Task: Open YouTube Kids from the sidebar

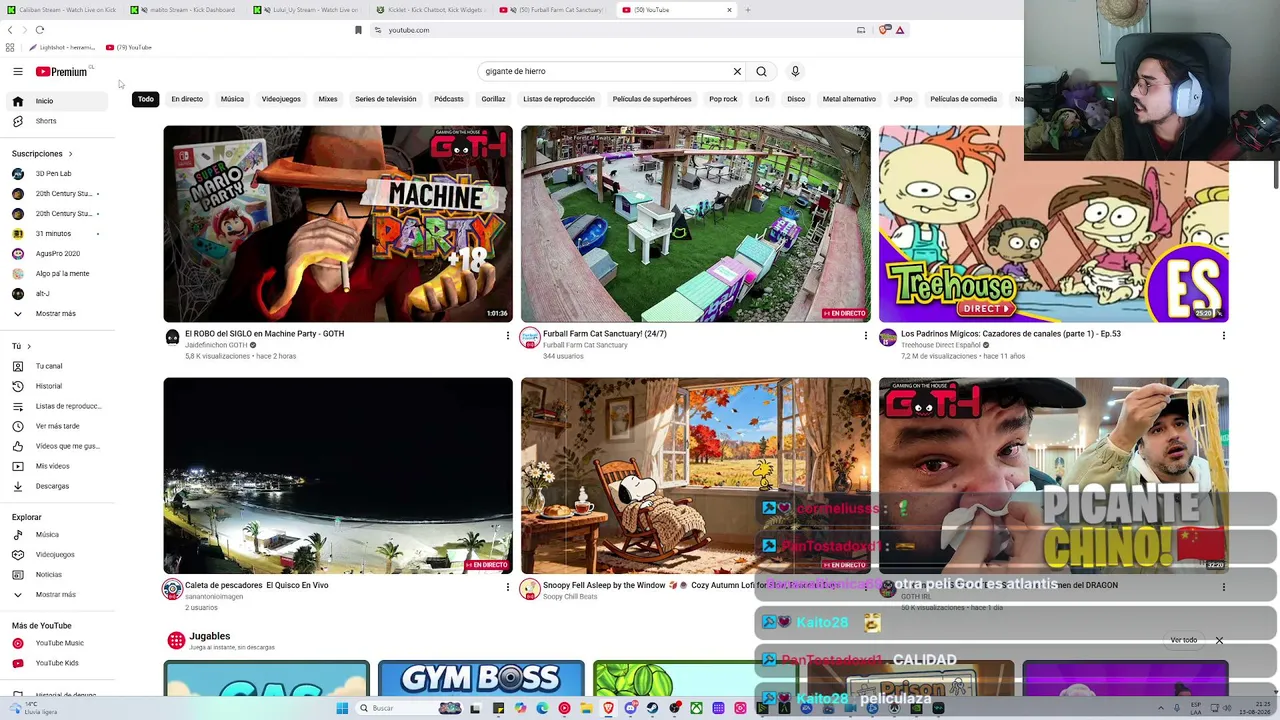Action: 59,663
